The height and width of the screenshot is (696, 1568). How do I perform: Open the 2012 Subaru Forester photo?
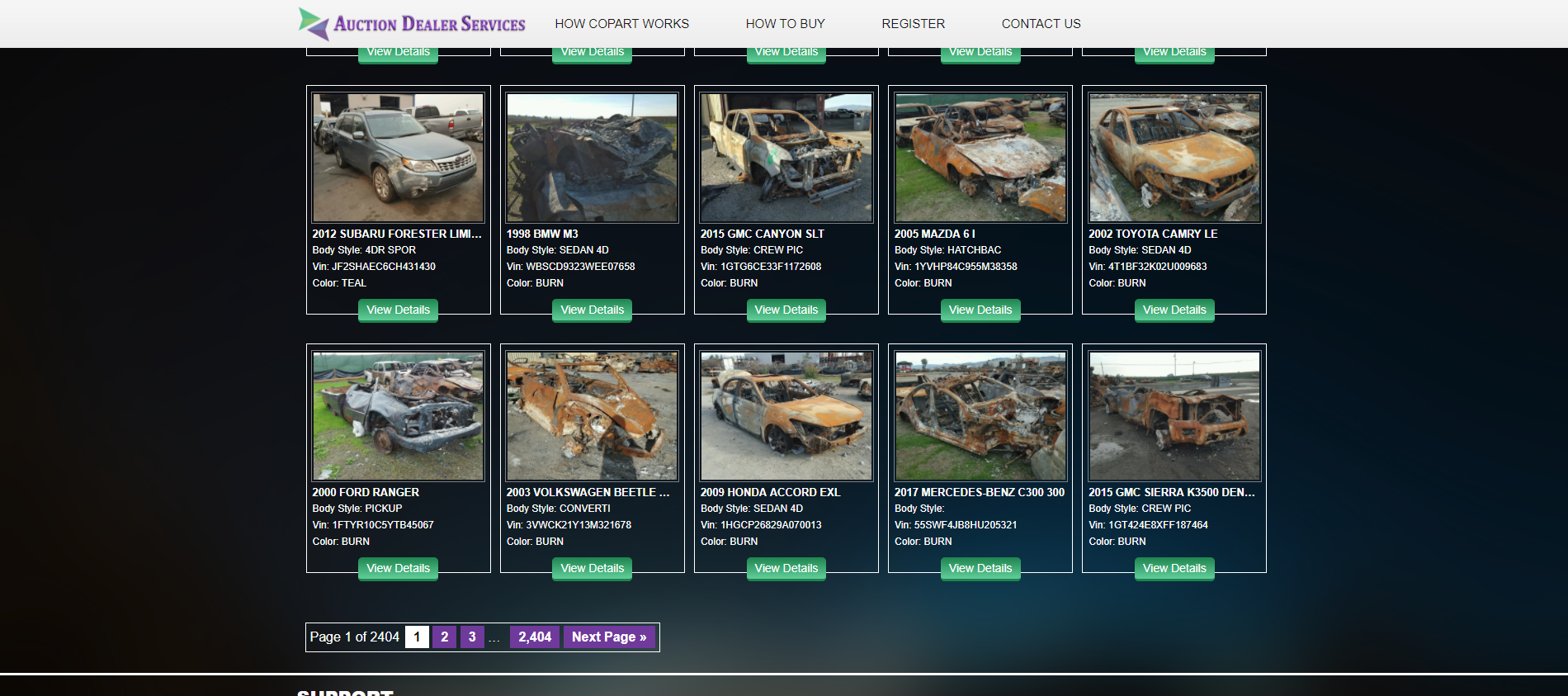pos(398,158)
